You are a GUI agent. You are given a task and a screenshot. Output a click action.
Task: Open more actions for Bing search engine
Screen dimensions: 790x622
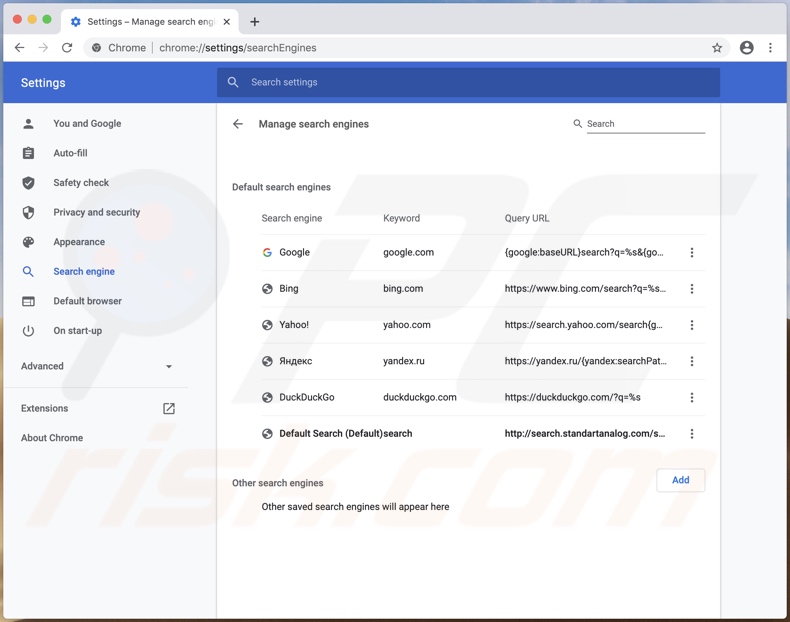[692, 289]
